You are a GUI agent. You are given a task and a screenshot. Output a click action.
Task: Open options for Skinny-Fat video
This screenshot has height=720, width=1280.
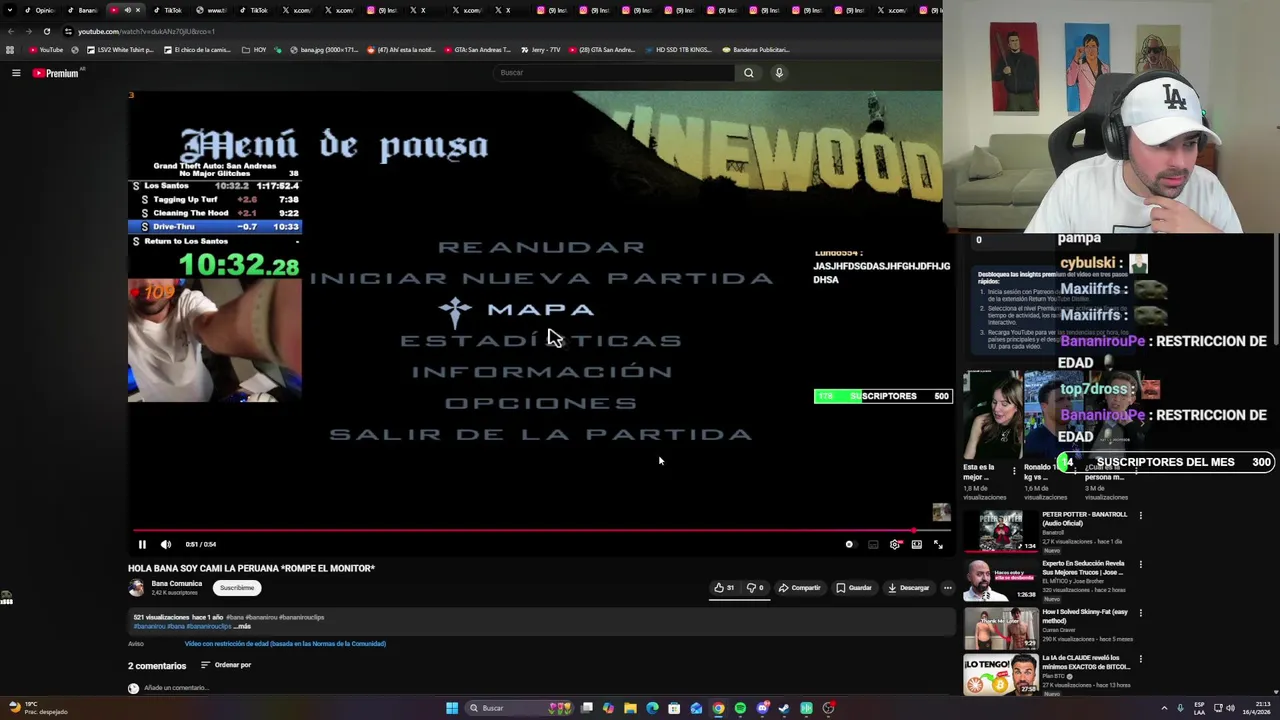point(1140,612)
